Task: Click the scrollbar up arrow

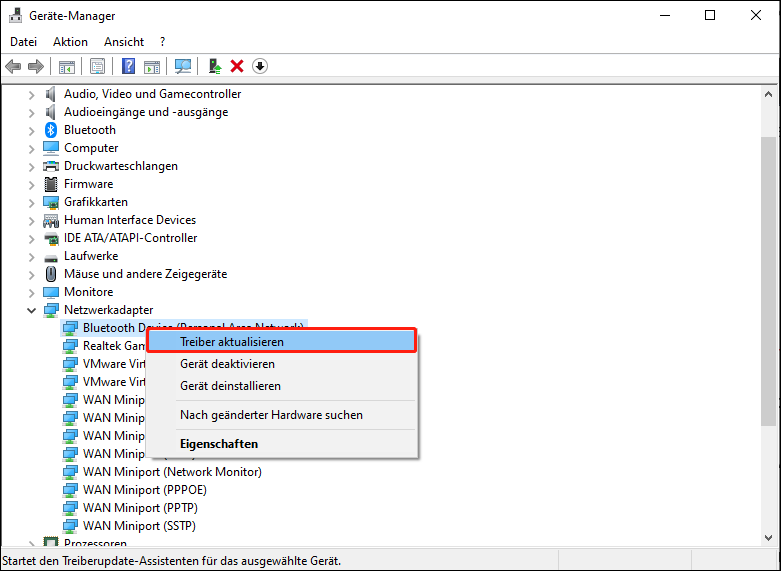Action: (x=769, y=94)
